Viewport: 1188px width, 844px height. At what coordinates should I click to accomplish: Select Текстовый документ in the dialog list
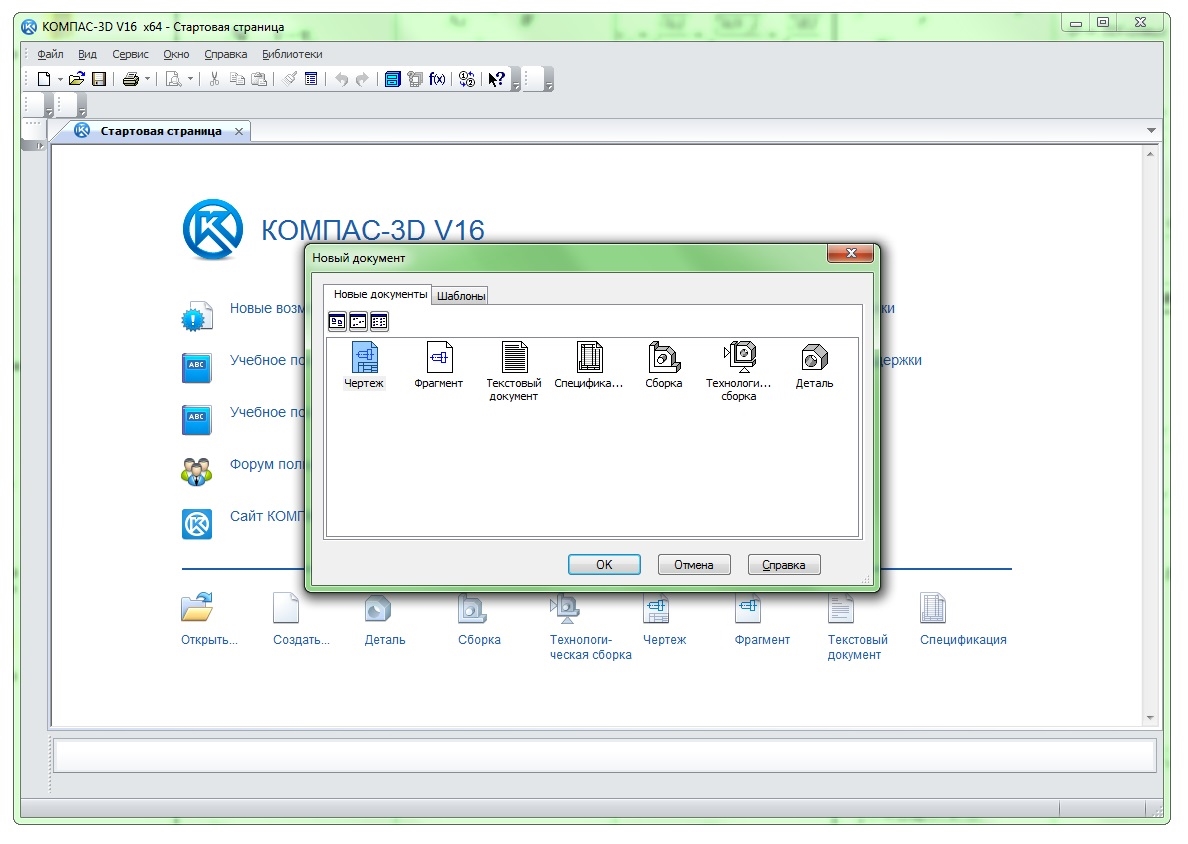[514, 371]
